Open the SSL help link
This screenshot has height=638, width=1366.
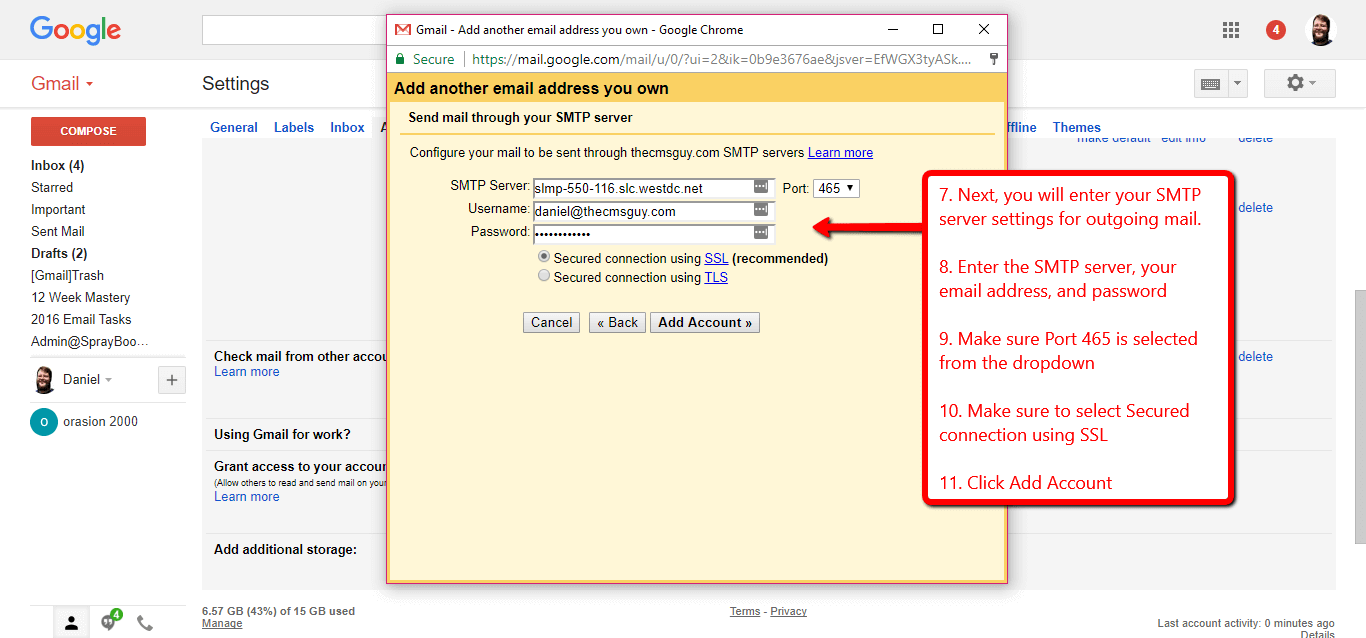(716, 258)
